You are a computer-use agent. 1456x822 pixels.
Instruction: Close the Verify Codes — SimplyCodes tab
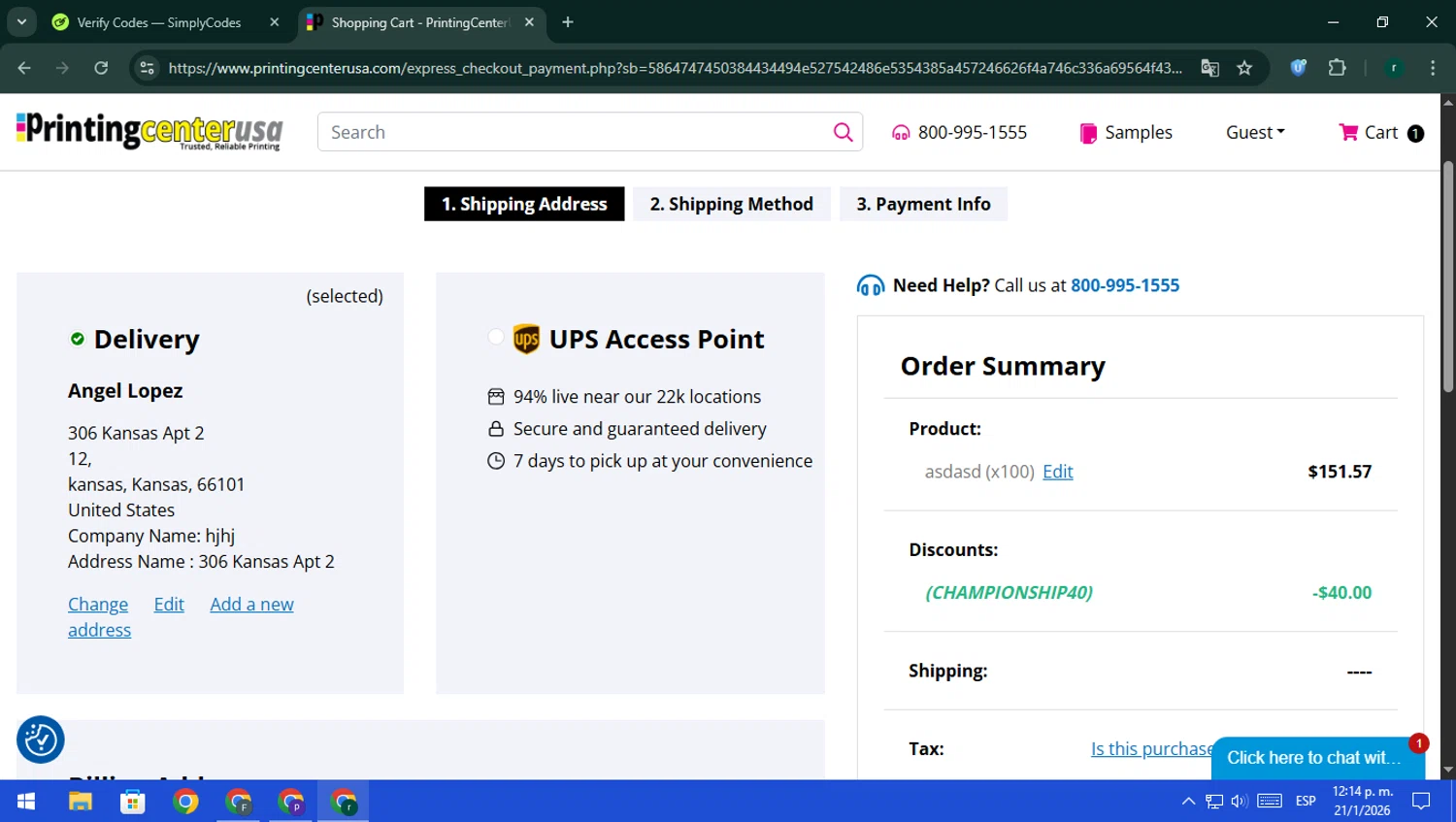(275, 22)
